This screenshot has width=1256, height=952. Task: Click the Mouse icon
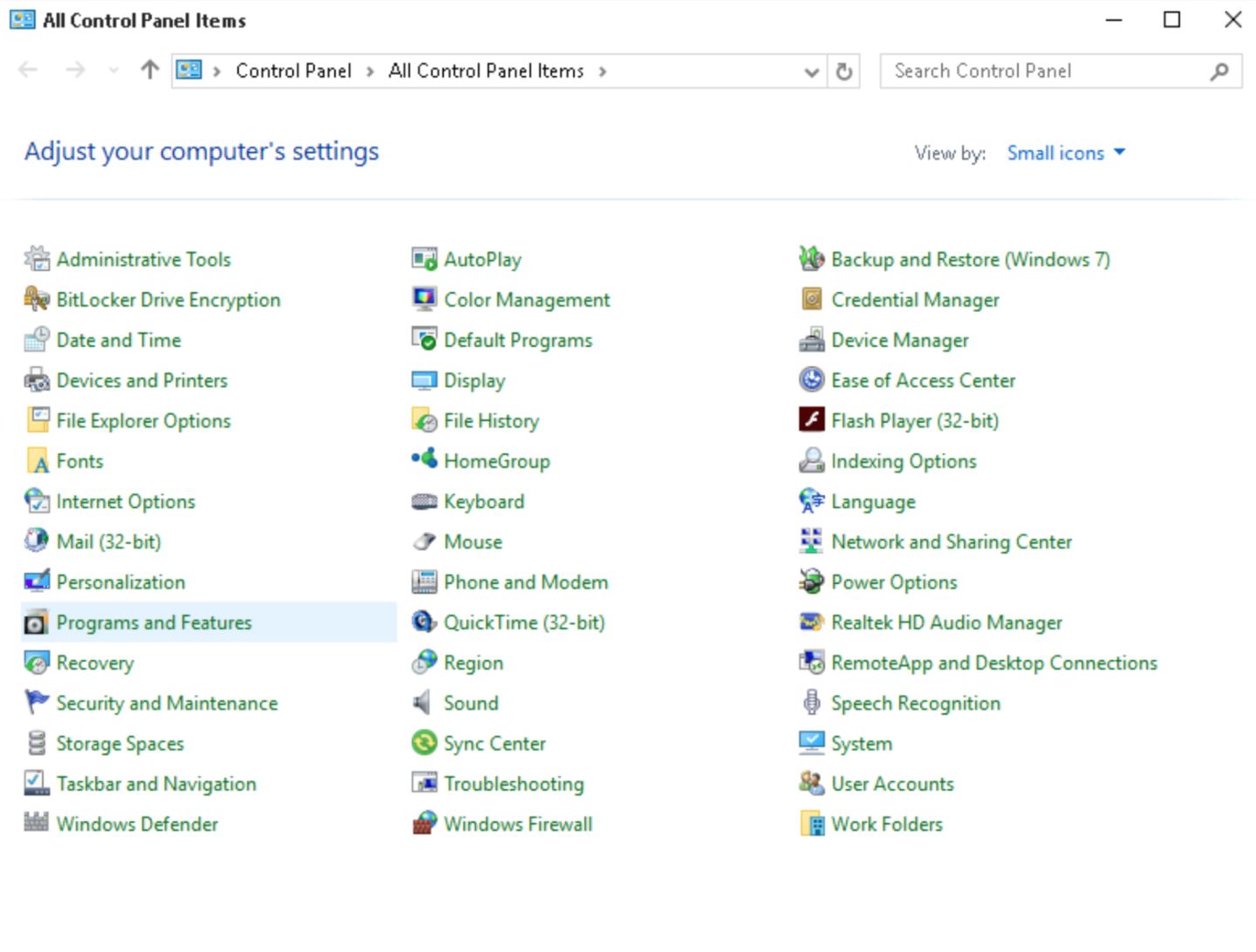click(x=424, y=541)
